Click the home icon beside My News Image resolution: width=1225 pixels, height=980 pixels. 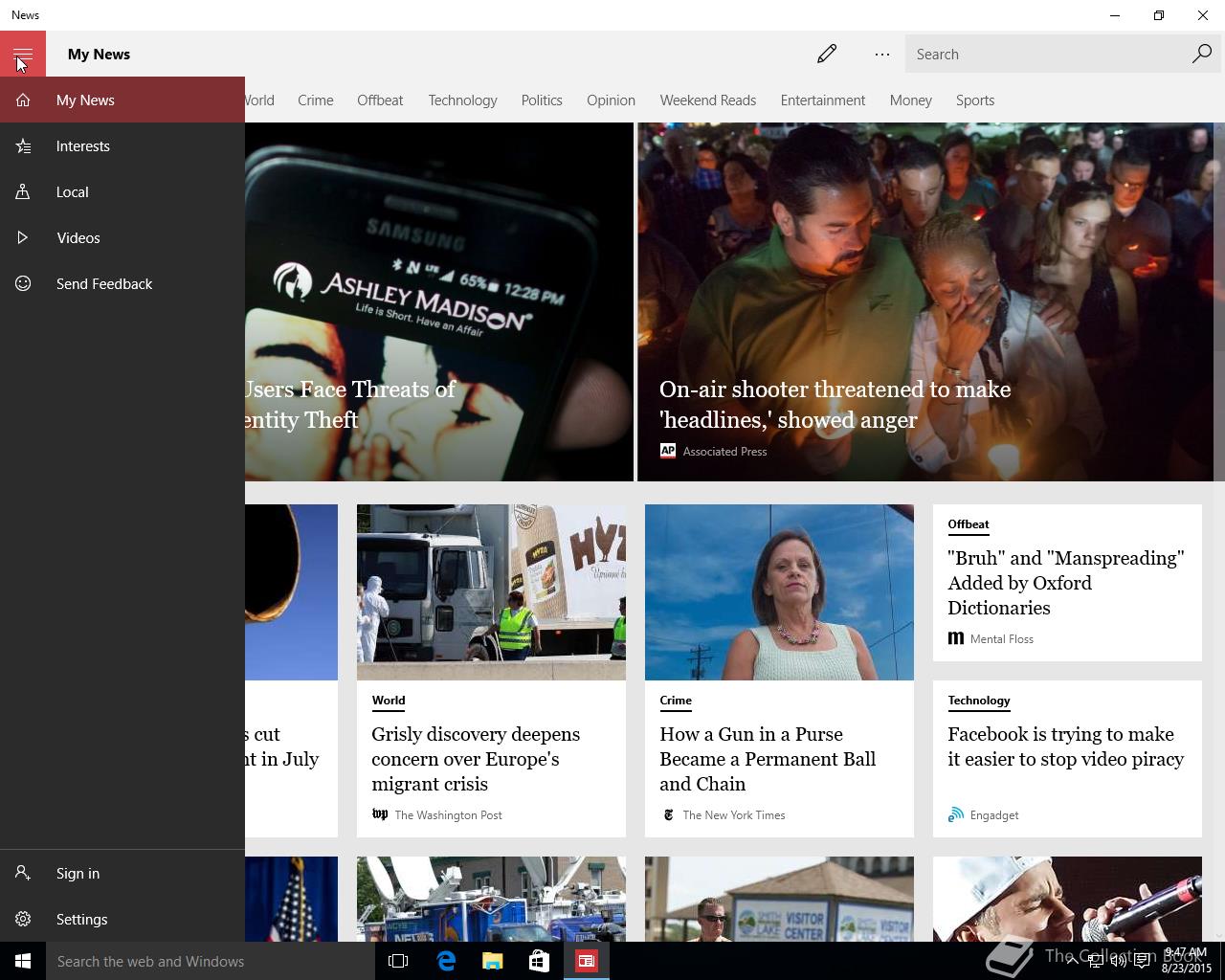point(23,100)
